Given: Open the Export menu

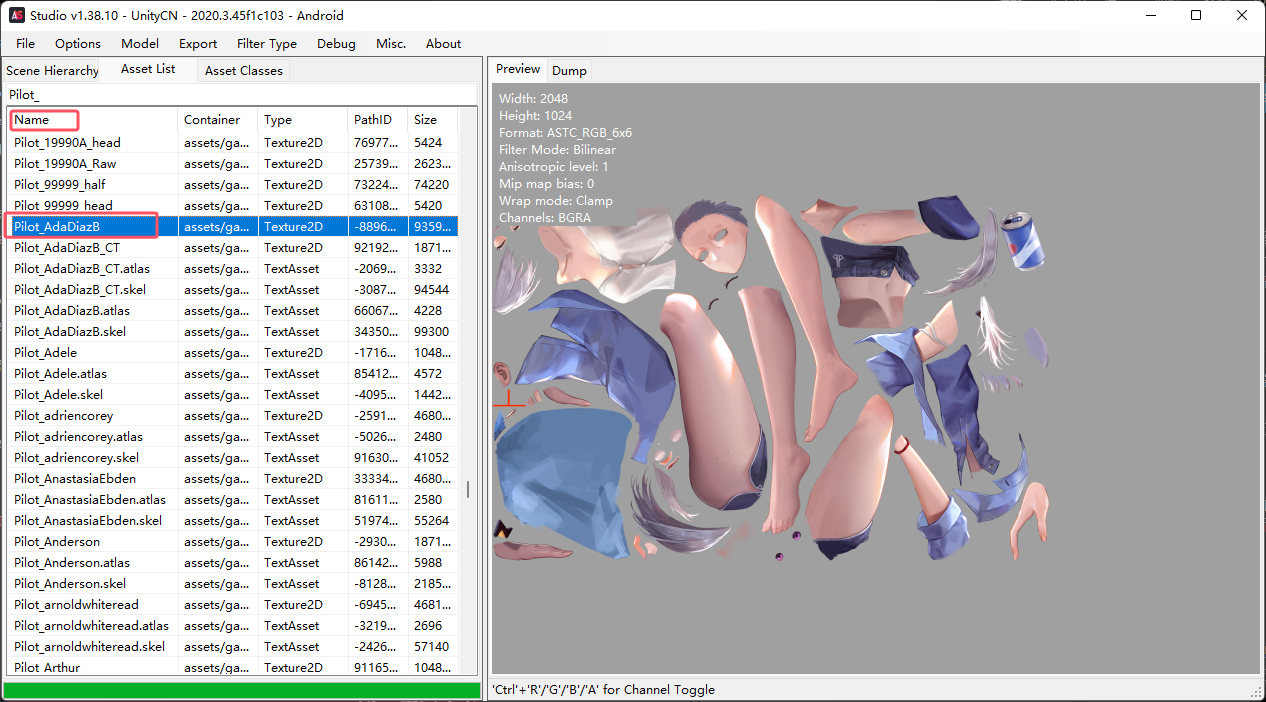Looking at the screenshot, I should coord(198,43).
